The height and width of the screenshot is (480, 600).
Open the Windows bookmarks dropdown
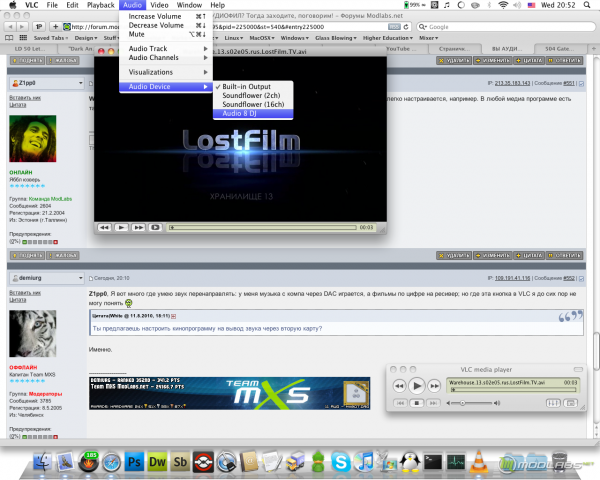coord(295,38)
